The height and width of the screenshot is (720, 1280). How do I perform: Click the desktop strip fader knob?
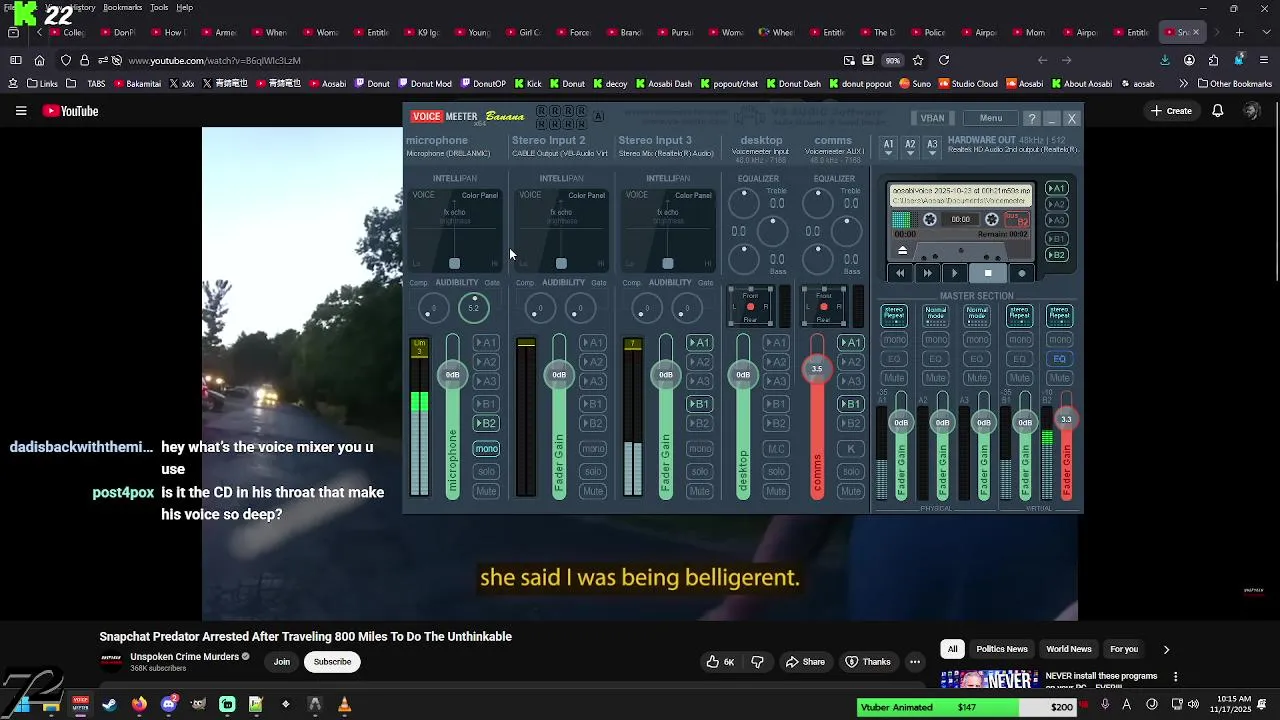[x=743, y=375]
